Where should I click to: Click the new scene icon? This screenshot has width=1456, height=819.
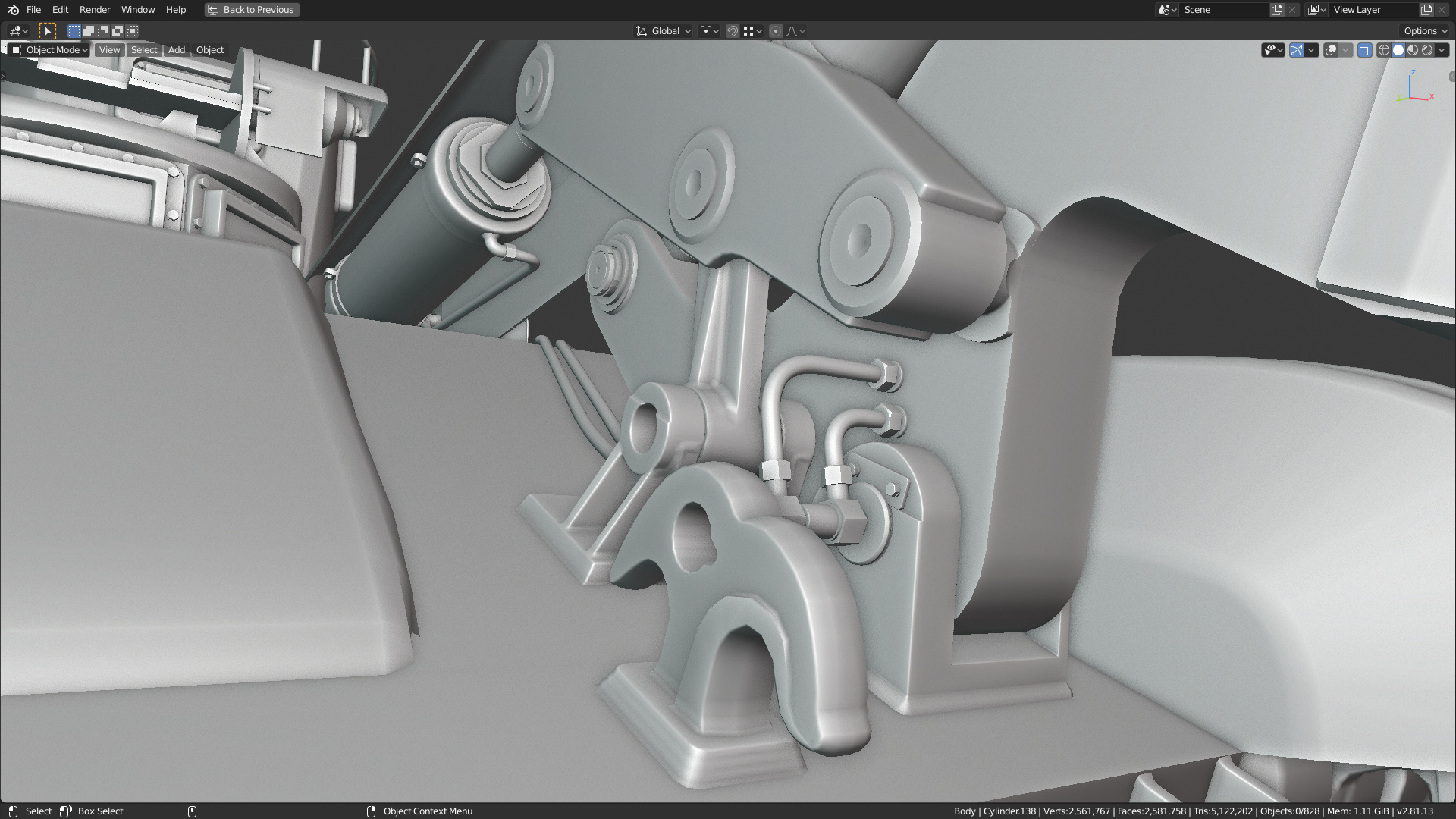click(x=1277, y=10)
